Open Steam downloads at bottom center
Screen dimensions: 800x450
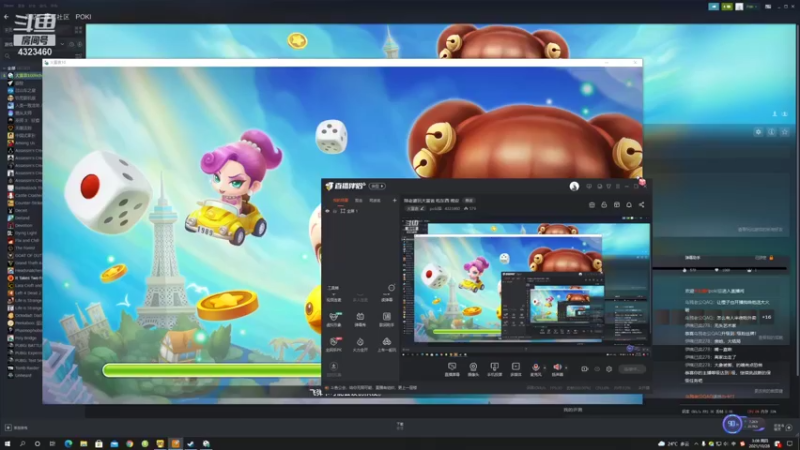(x=400, y=426)
